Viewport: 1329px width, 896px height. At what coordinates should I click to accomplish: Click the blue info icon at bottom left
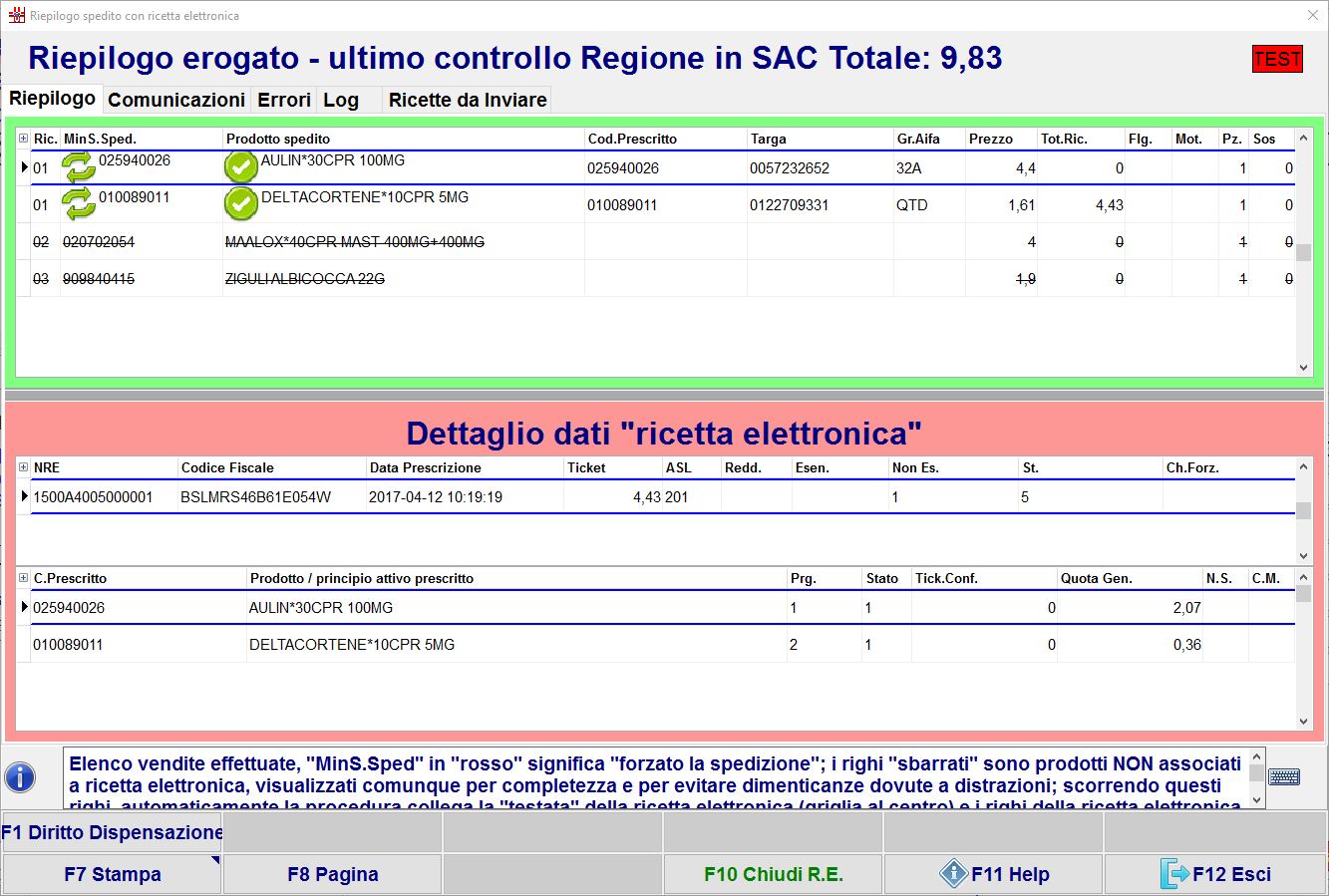pyautogui.click(x=20, y=777)
